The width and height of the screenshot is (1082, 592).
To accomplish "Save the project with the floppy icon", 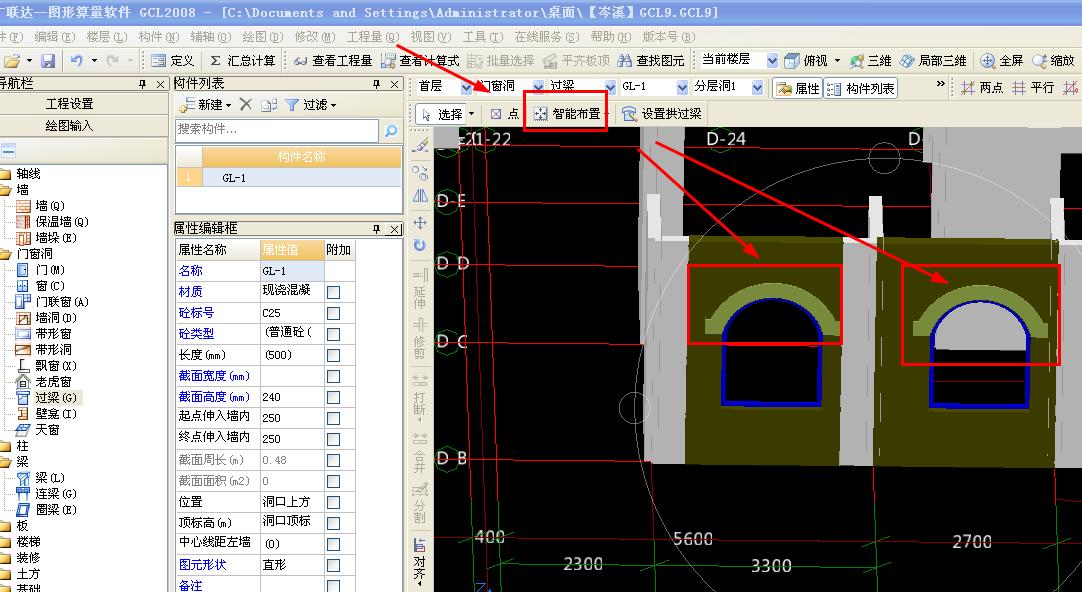I will click(x=48, y=61).
